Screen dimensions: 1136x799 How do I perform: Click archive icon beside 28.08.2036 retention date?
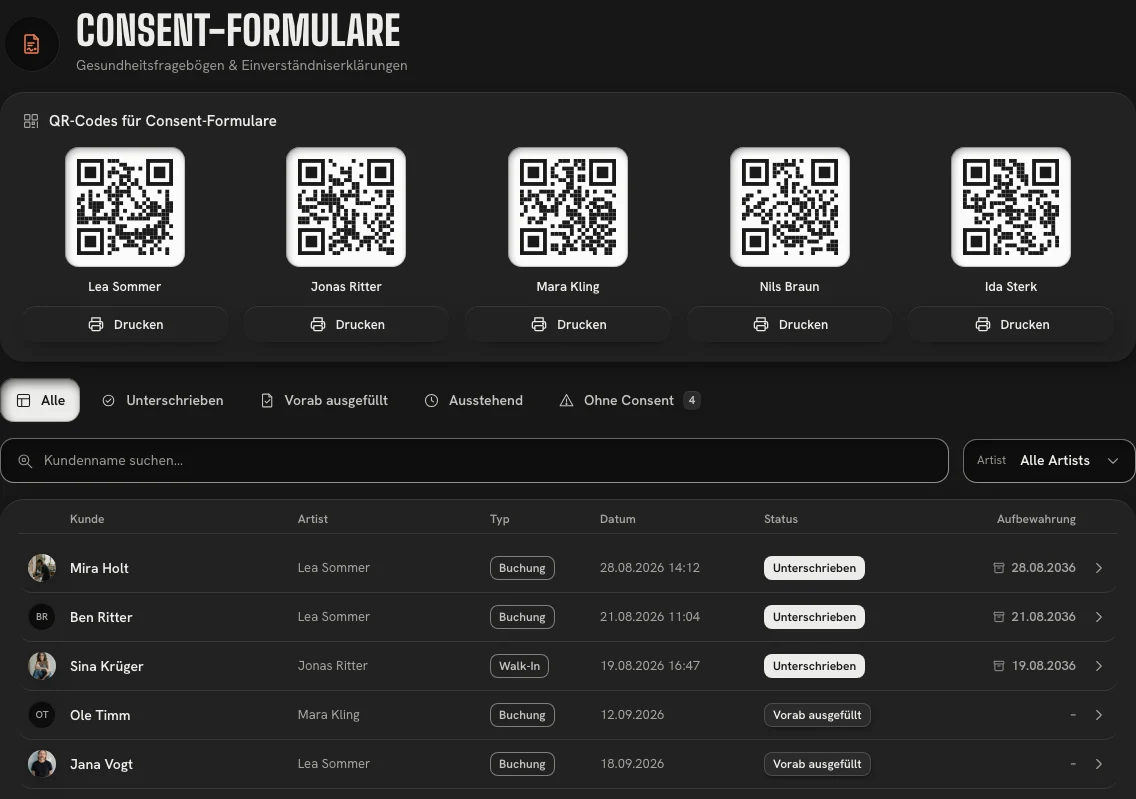click(x=998, y=568)
